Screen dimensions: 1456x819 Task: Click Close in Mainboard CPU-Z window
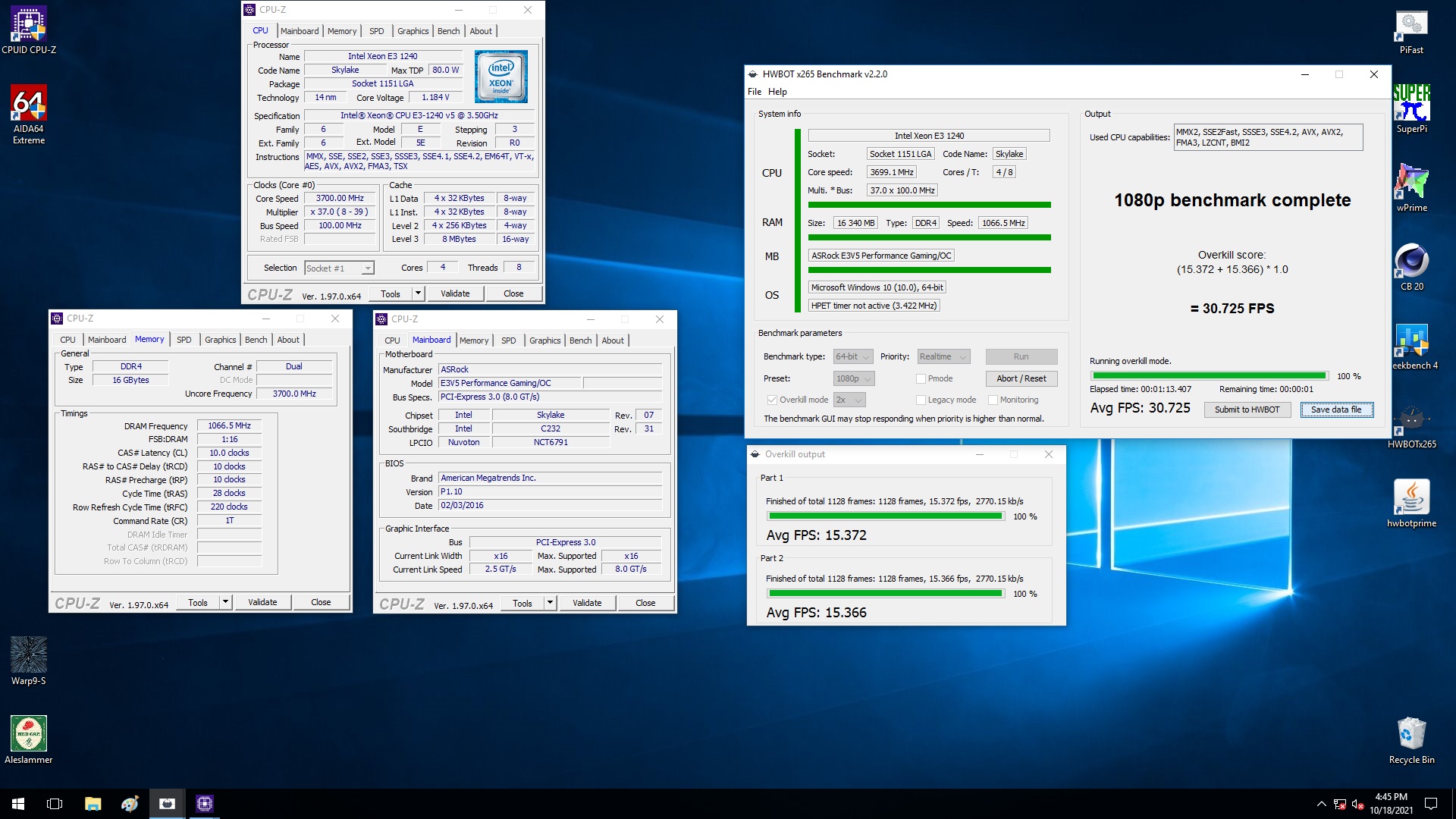(645, 603)
